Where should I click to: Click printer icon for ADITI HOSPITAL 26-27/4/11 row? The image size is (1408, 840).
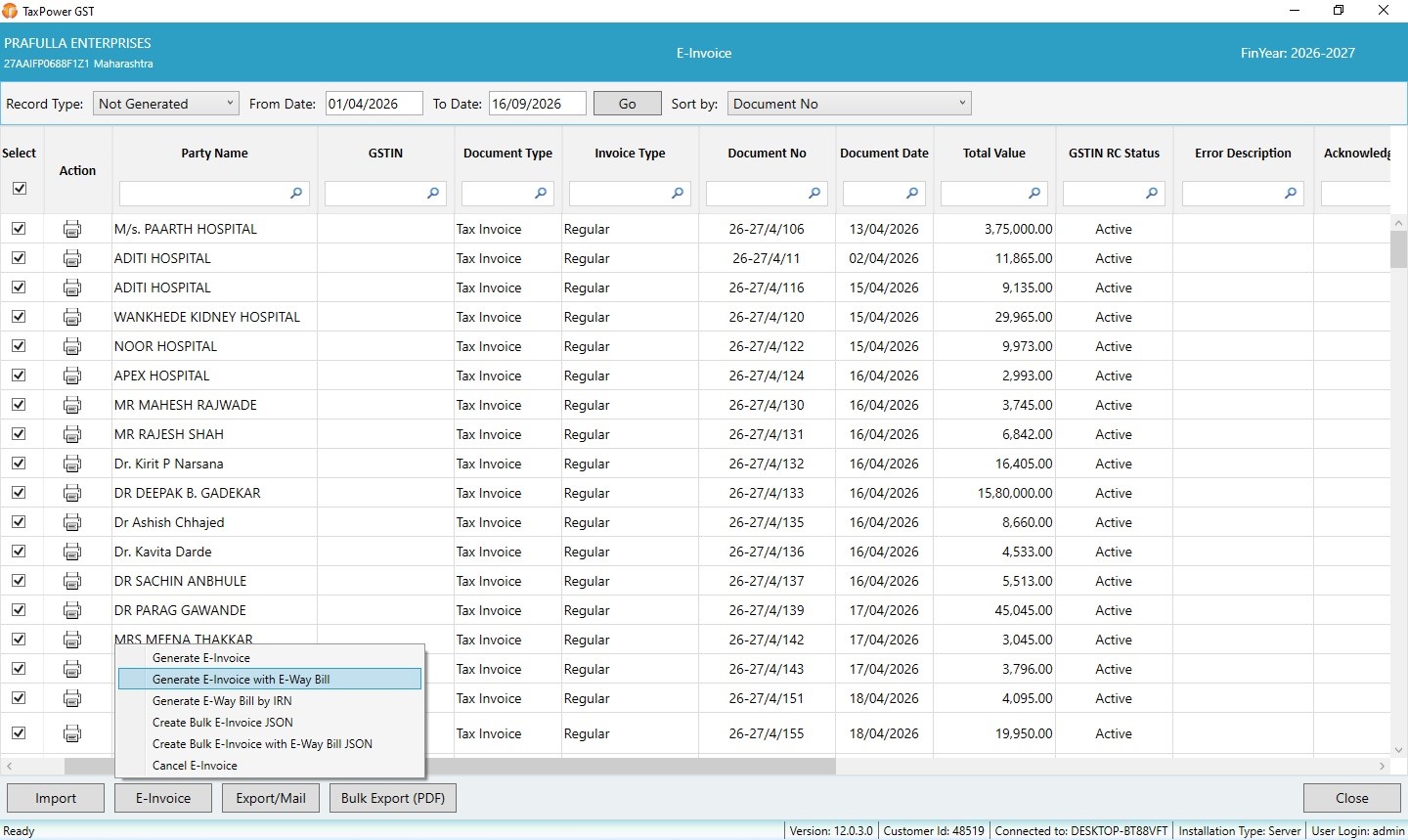[x=72, y=258]
